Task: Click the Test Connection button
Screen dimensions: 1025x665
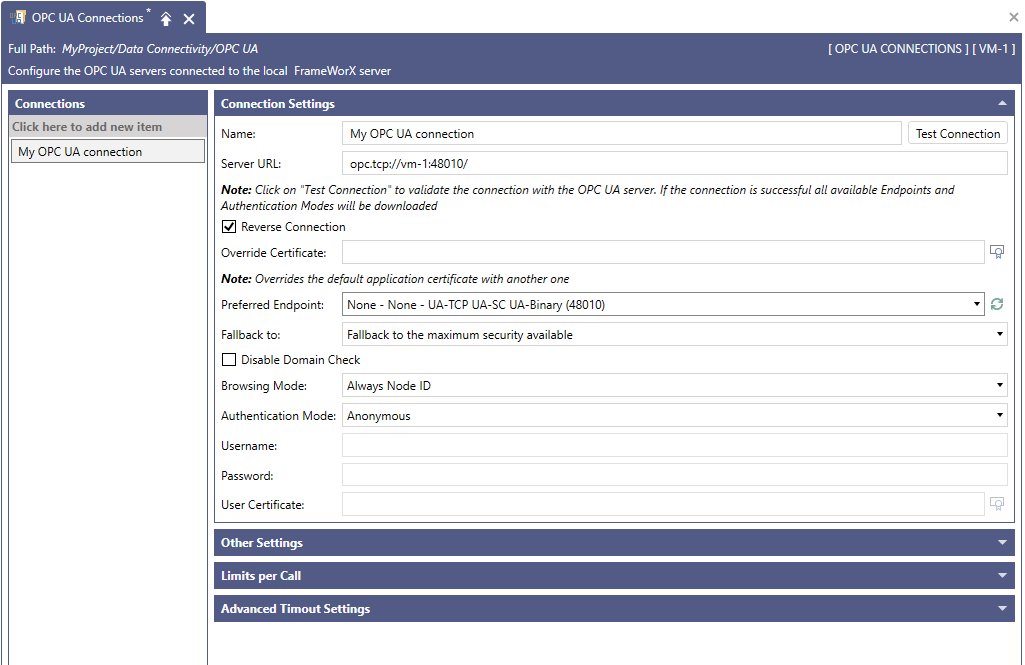Action: point(958,133)
